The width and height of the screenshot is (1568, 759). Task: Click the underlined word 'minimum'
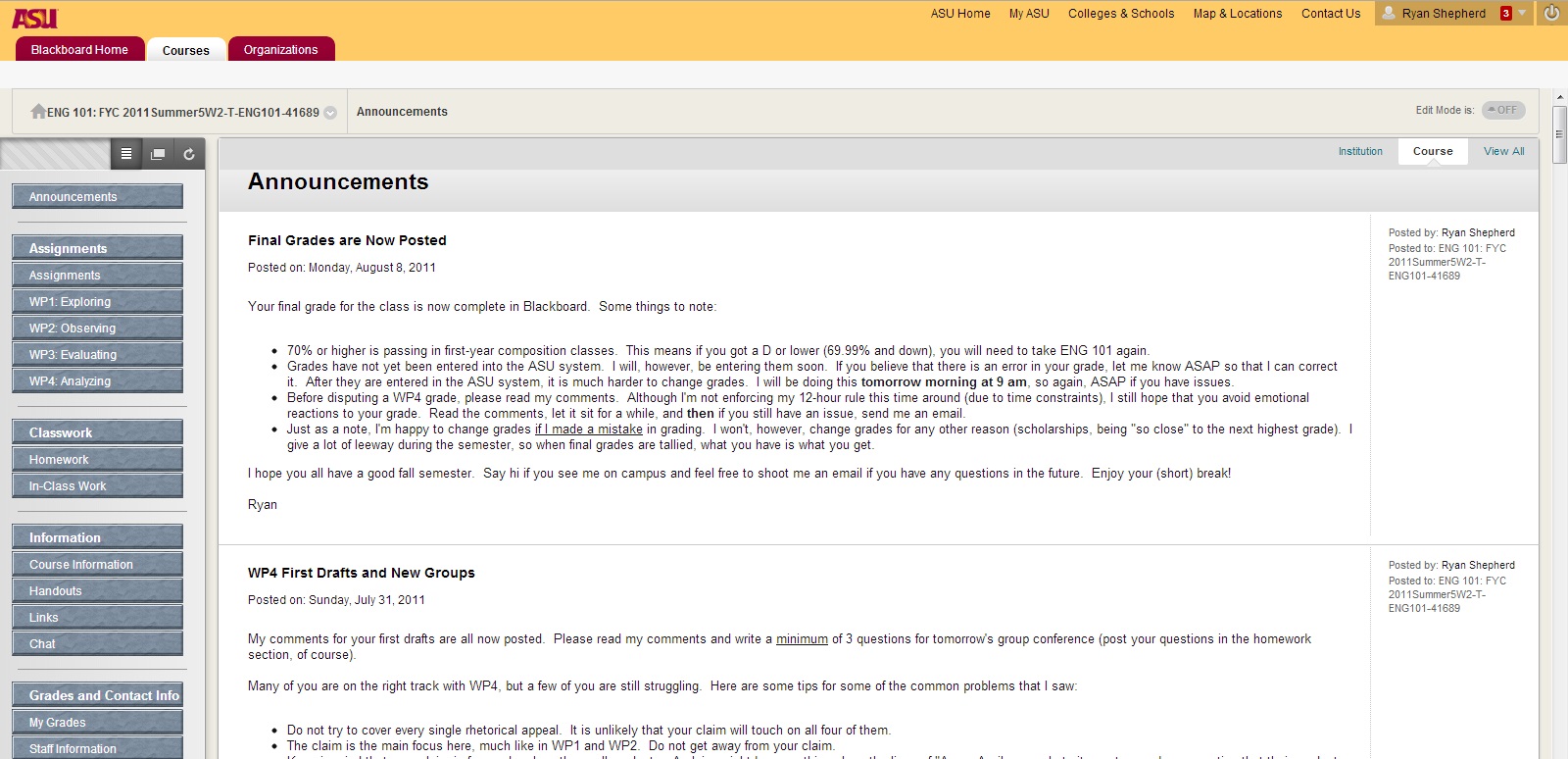802,639
